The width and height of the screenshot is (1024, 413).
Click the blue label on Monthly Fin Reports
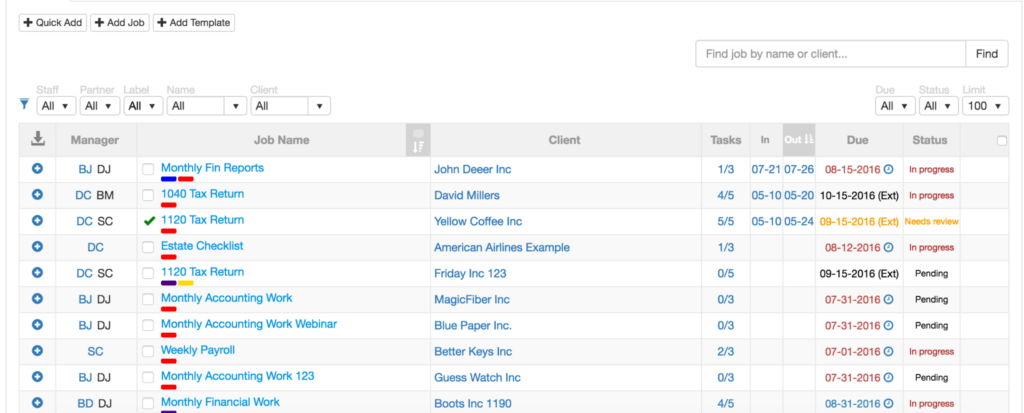coord(168,178)
